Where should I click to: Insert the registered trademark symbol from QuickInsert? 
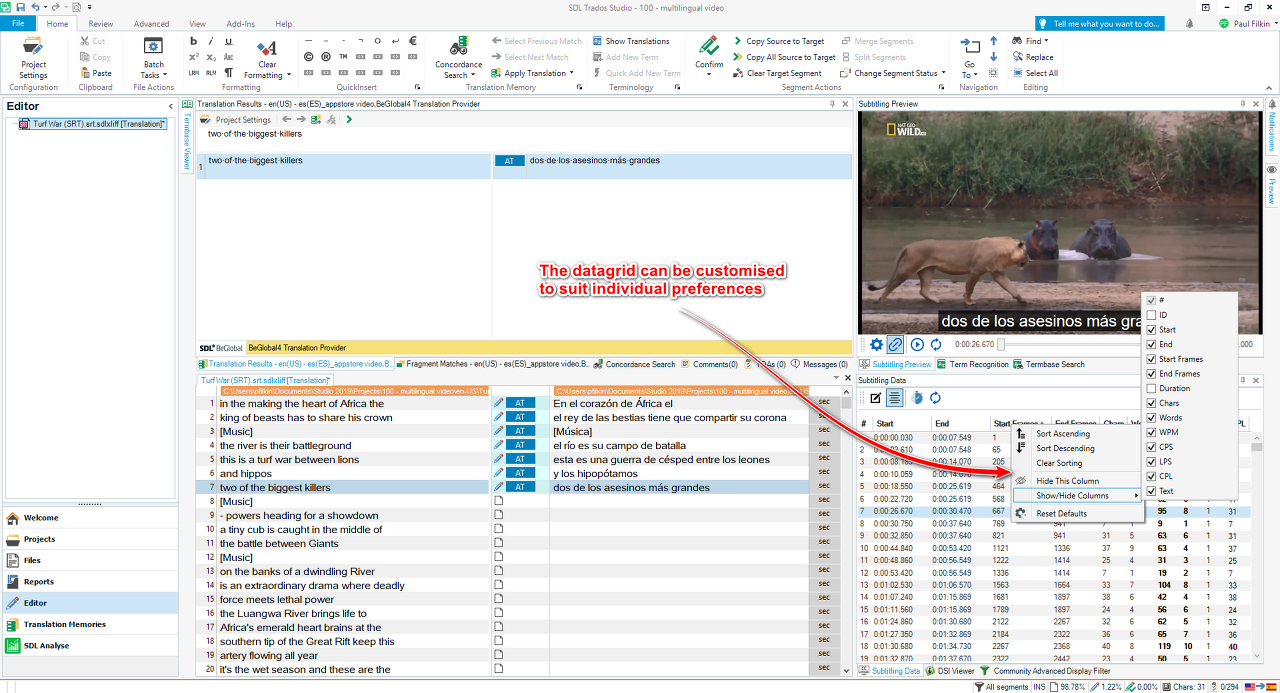pyautogui.click(x=327, y=57)
